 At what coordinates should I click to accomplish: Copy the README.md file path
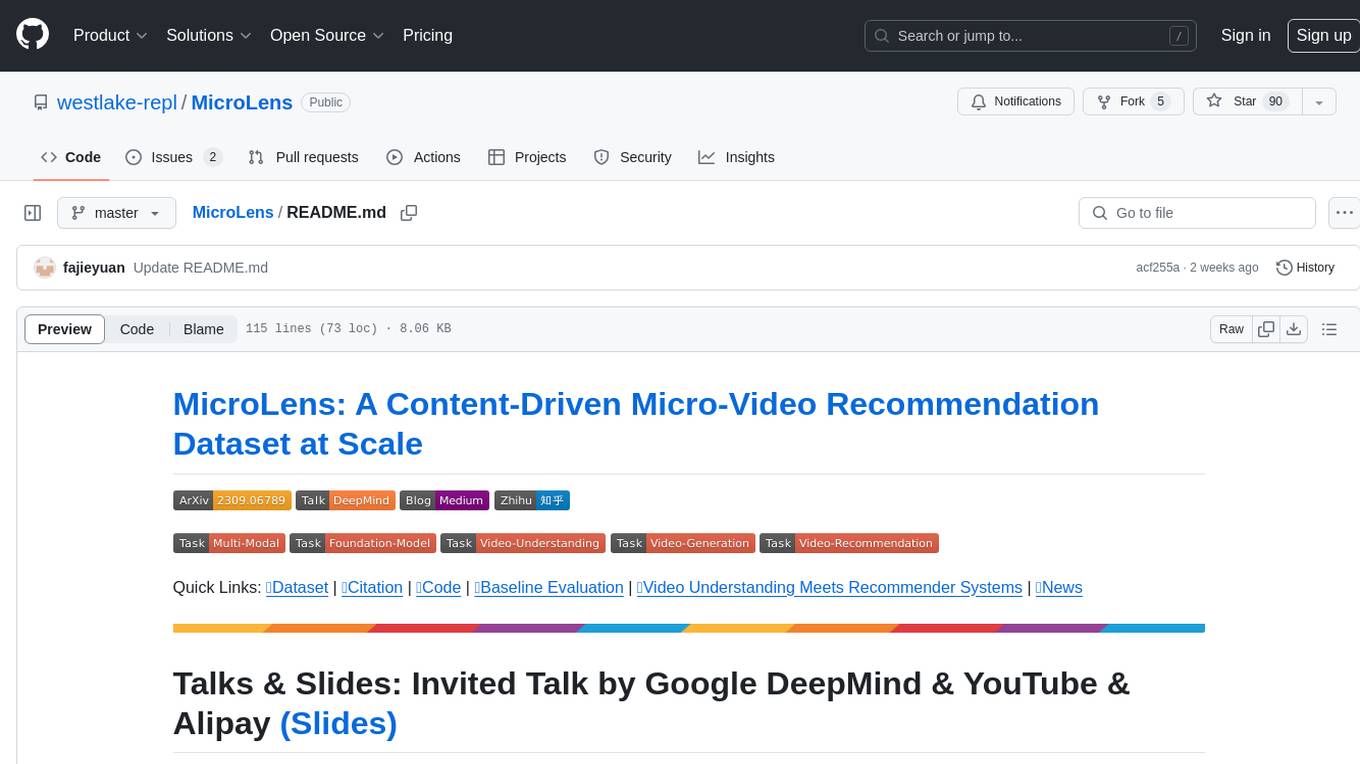[408, 213]
